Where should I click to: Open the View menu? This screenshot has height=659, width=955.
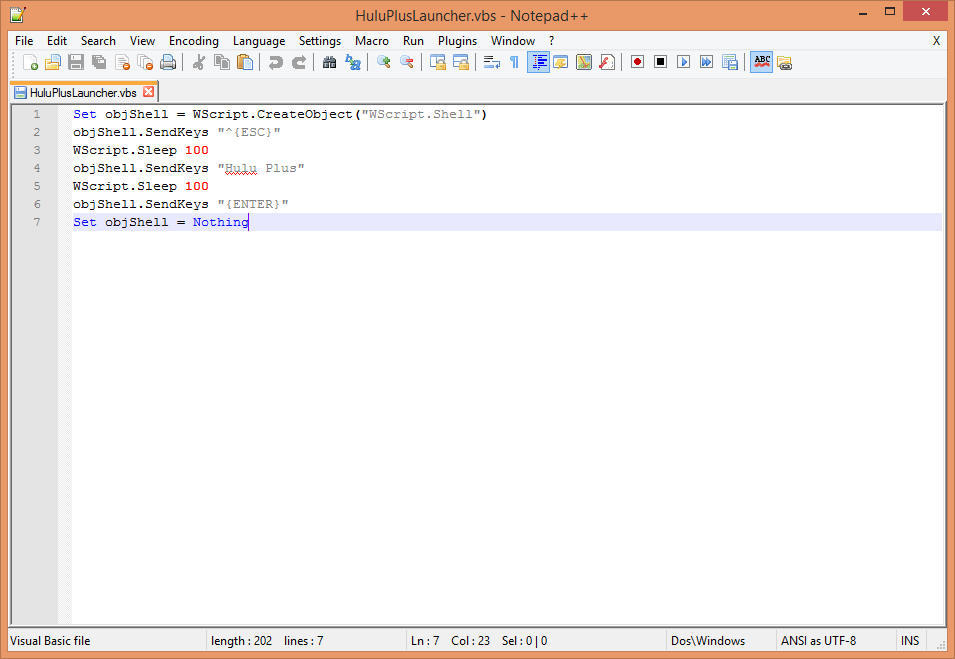point(142,41)
